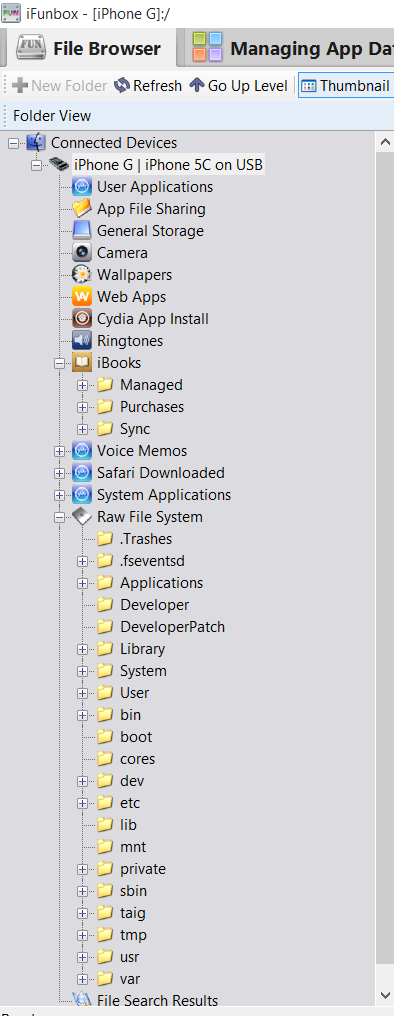Click the General Storage drive icon

click(x=82, y=231)
